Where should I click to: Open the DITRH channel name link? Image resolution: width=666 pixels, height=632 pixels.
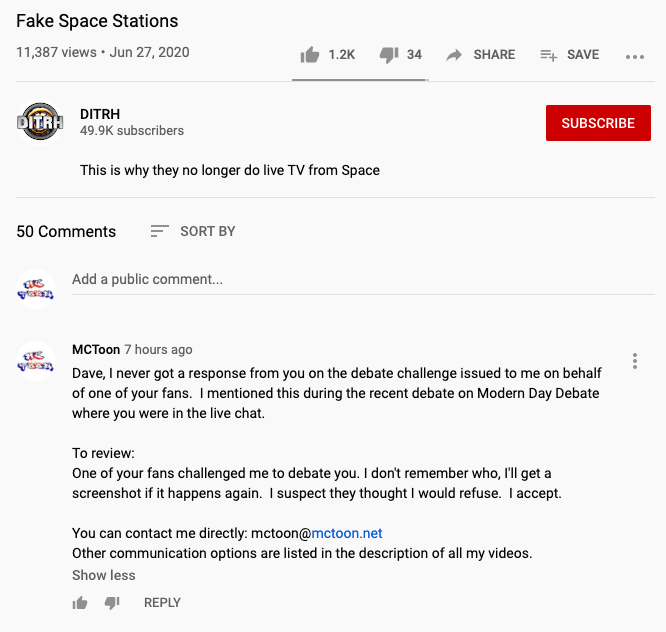(100, 114)
